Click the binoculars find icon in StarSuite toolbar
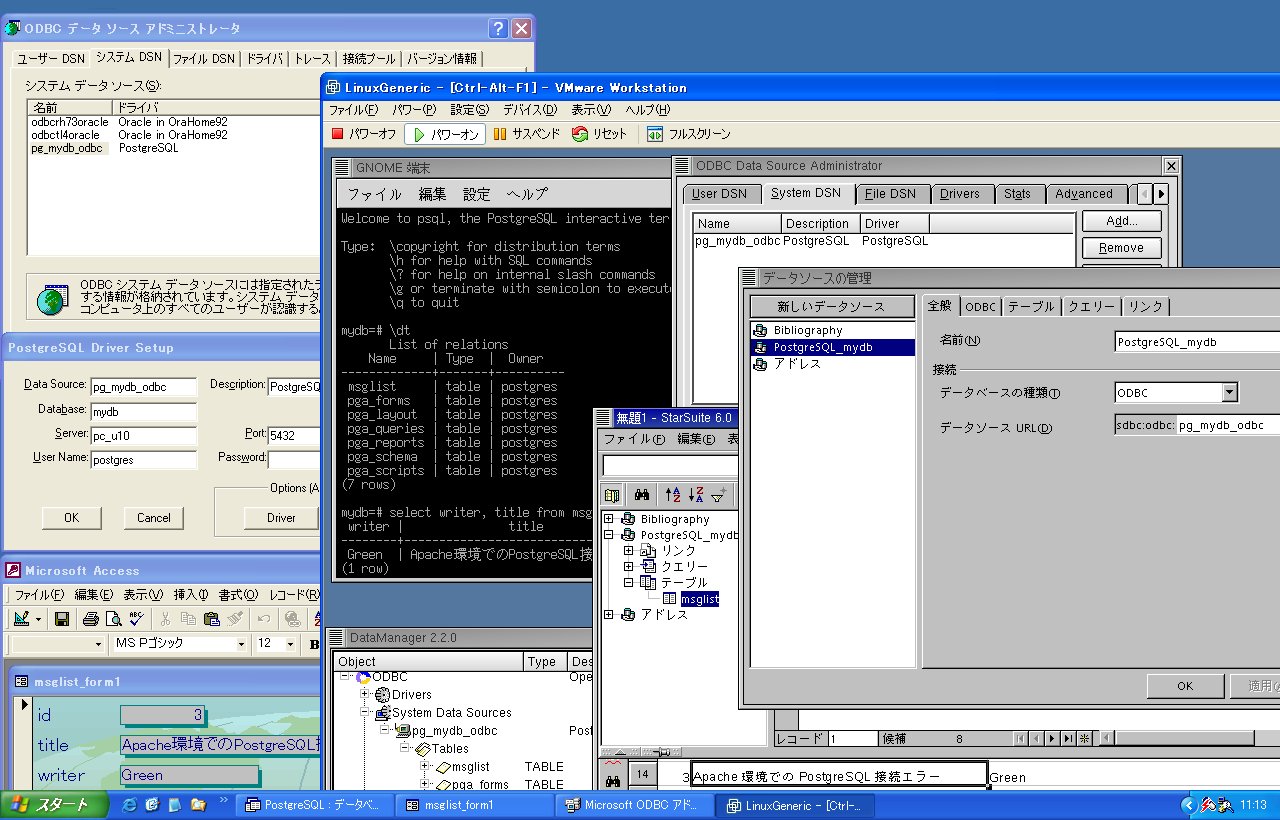Screen dimensions: 1280x820 643,494
